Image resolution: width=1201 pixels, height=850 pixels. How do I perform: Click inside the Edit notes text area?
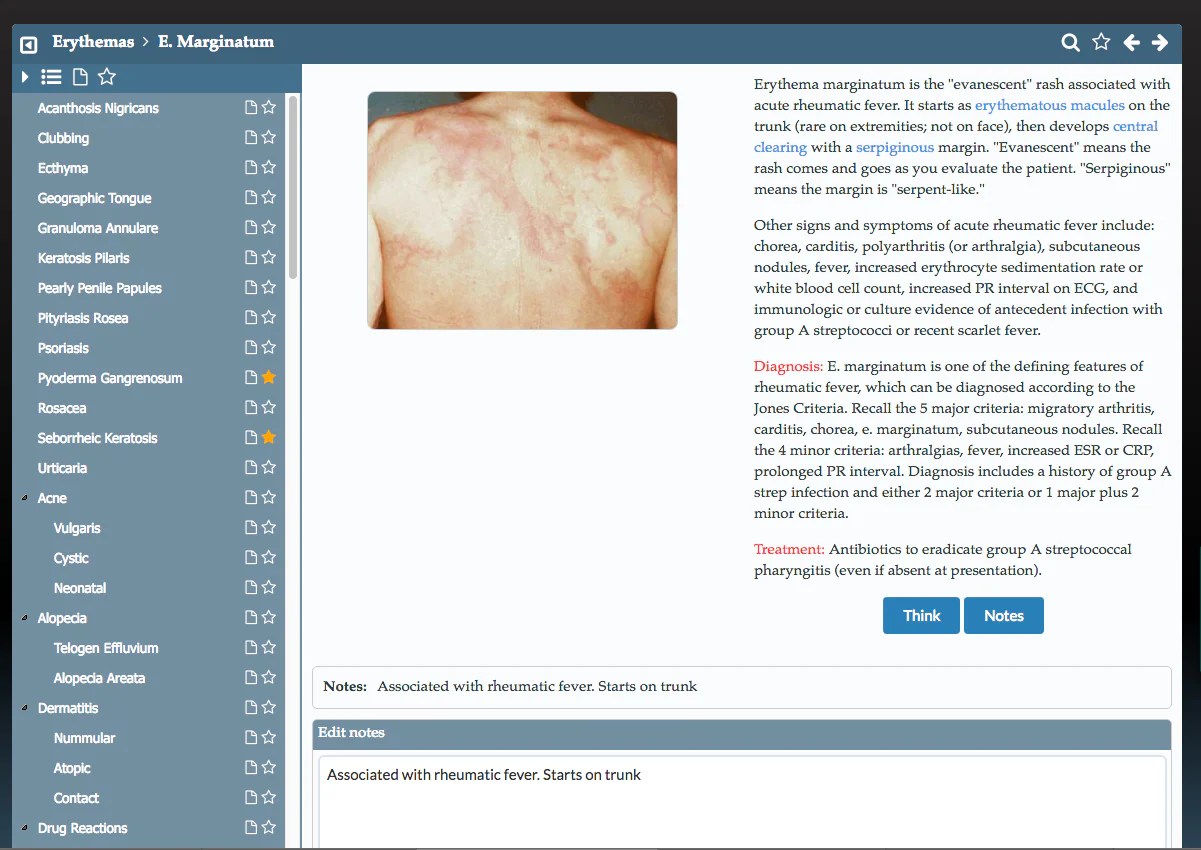[742, 802]
